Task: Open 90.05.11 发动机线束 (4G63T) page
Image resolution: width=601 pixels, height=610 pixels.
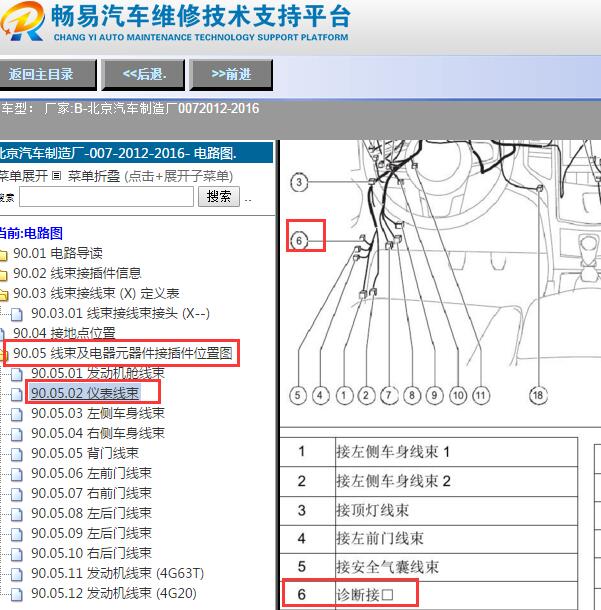Action: click(x=117, y=573)
